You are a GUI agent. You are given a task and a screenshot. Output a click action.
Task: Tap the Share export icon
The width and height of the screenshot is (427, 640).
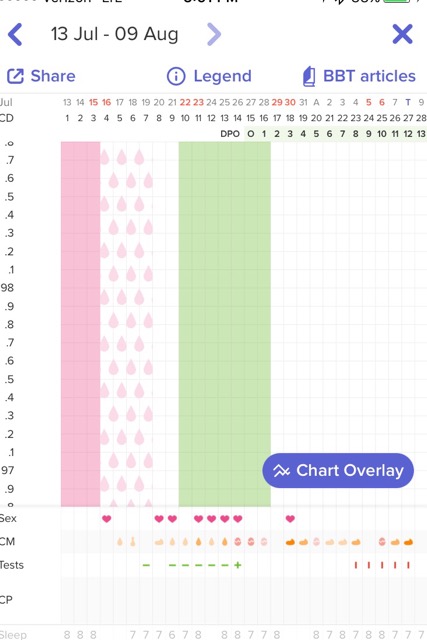click(15, 76)
